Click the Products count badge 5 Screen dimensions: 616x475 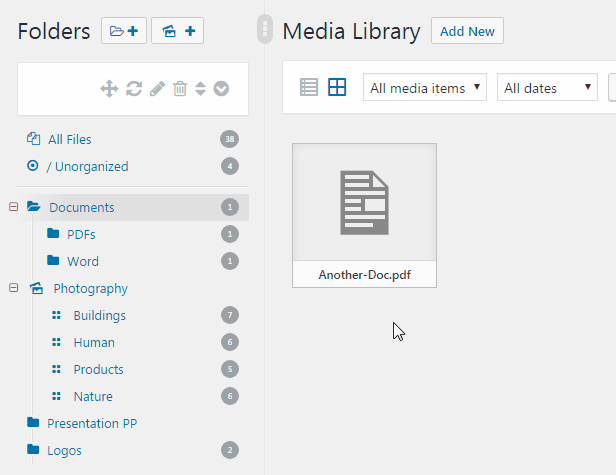pos(230,369)
